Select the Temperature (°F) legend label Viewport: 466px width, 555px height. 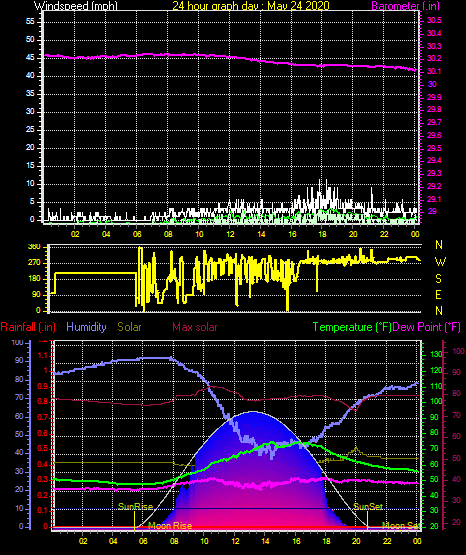click(x=352, y=327)
